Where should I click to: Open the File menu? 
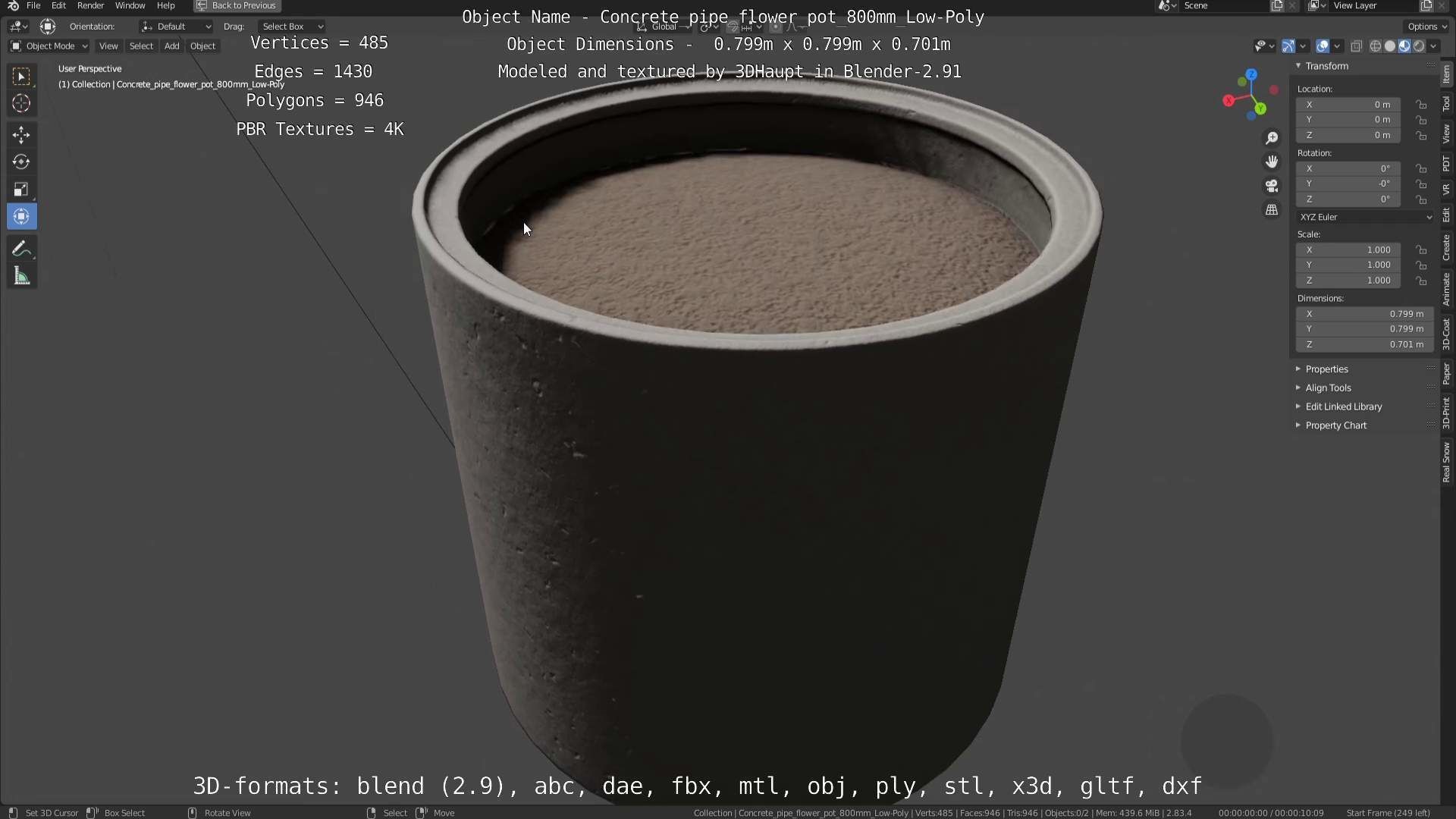click(33, 5)
